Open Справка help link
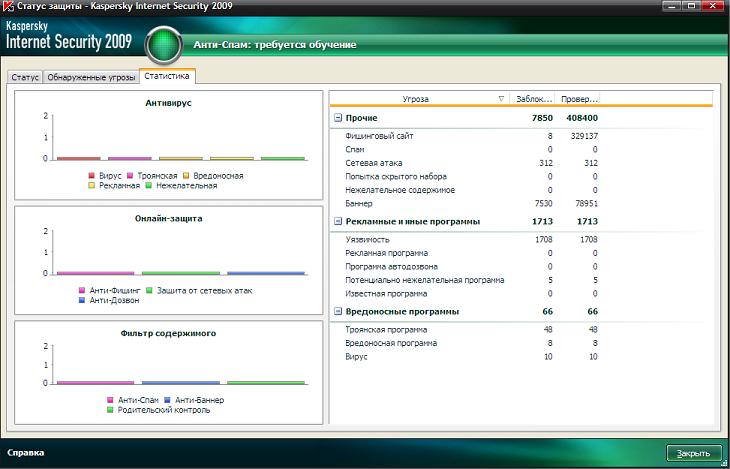The width and height of the screenshot is (730, 469). [26, 453]
